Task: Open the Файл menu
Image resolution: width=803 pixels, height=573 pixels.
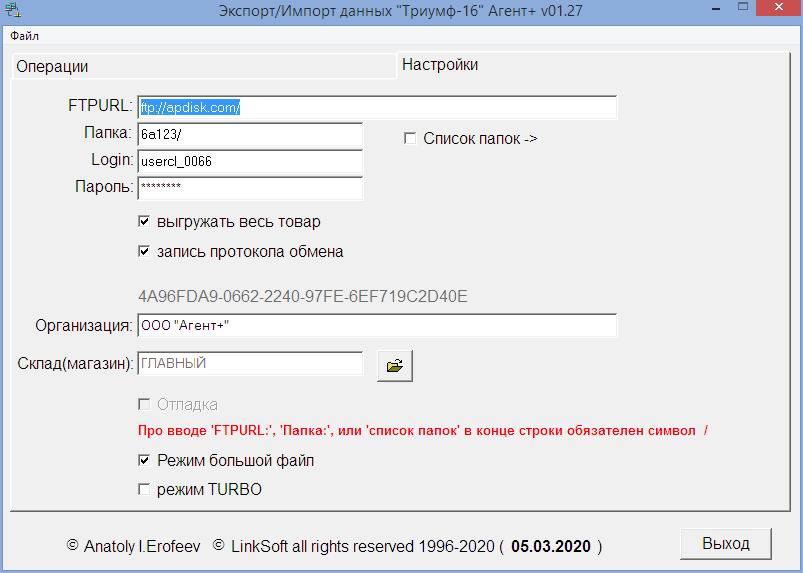Action: click(x=24, y=36)
